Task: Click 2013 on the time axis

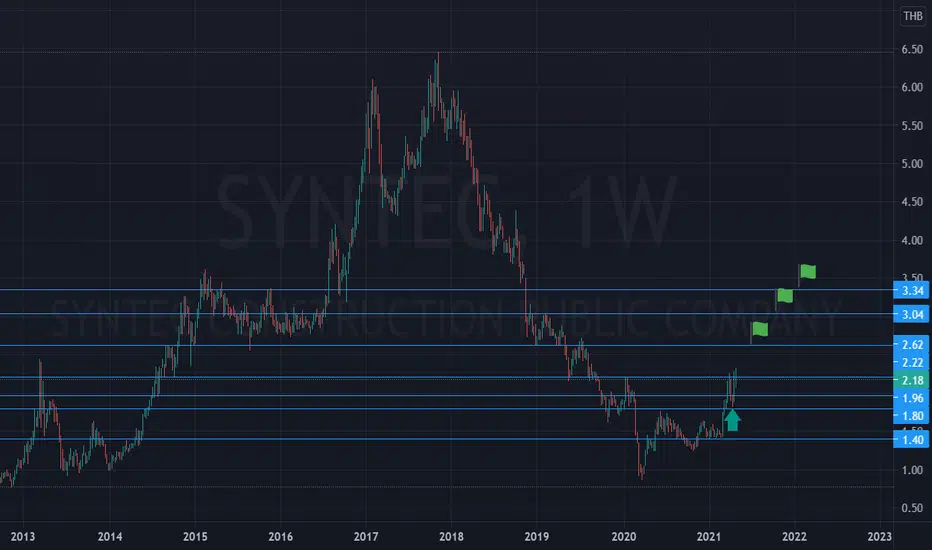Action: [x=23, y=537]
